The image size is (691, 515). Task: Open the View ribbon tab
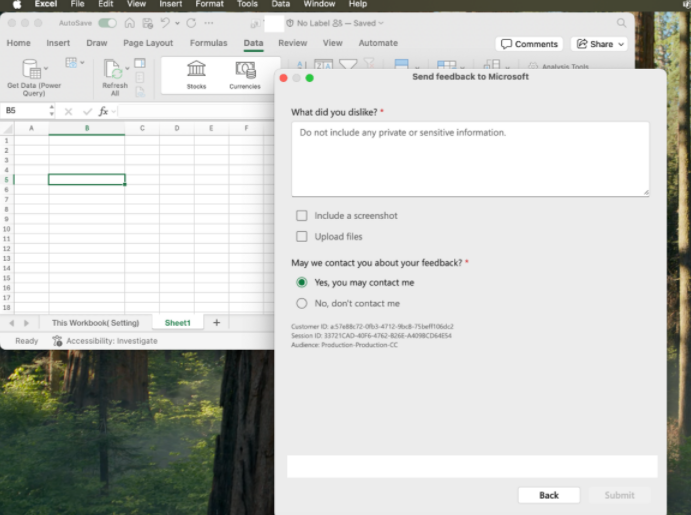pos(332,43)
